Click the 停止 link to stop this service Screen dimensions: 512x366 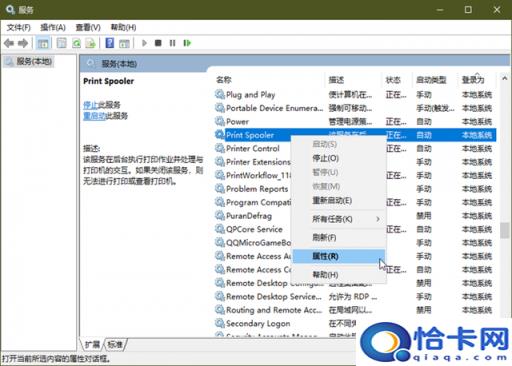(x=90, y=105)
